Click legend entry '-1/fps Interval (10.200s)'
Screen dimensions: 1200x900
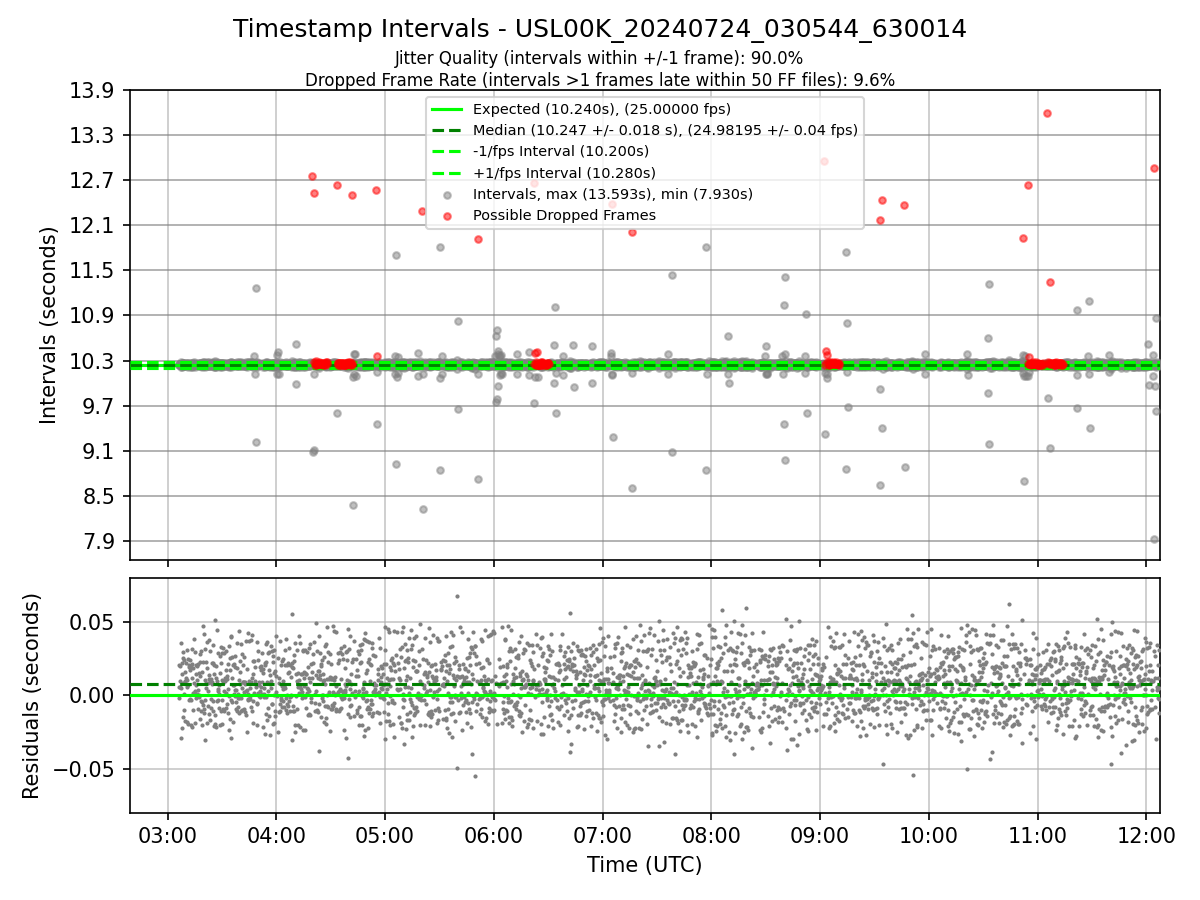click(561, 151)
